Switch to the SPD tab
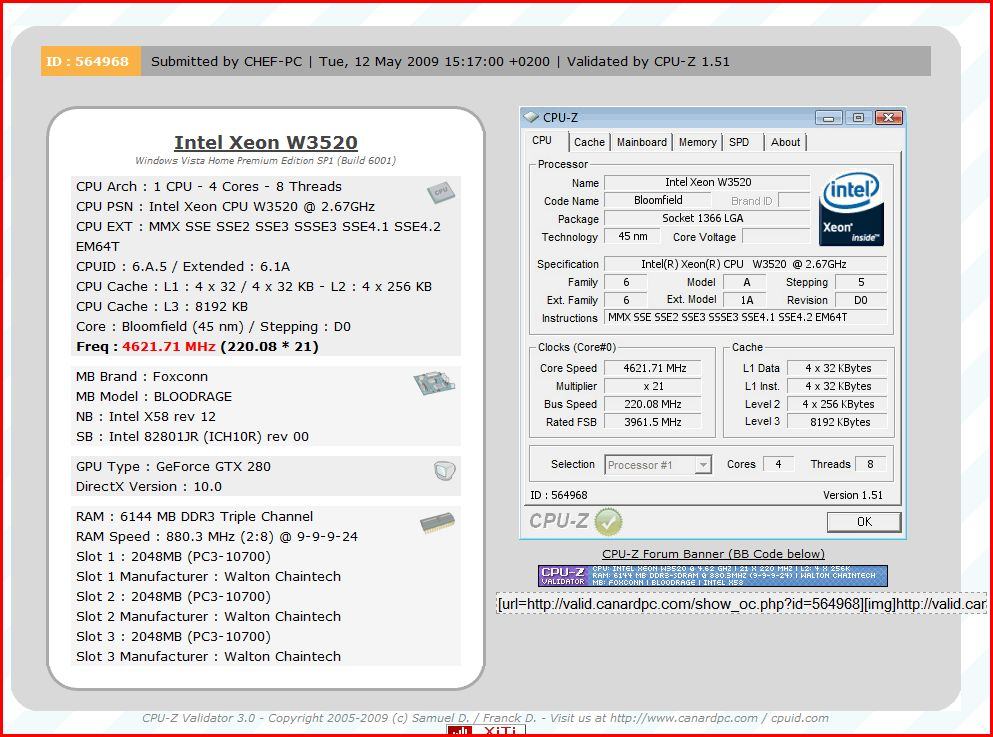The width and height of the screenshot is (993, 737). 739,142
